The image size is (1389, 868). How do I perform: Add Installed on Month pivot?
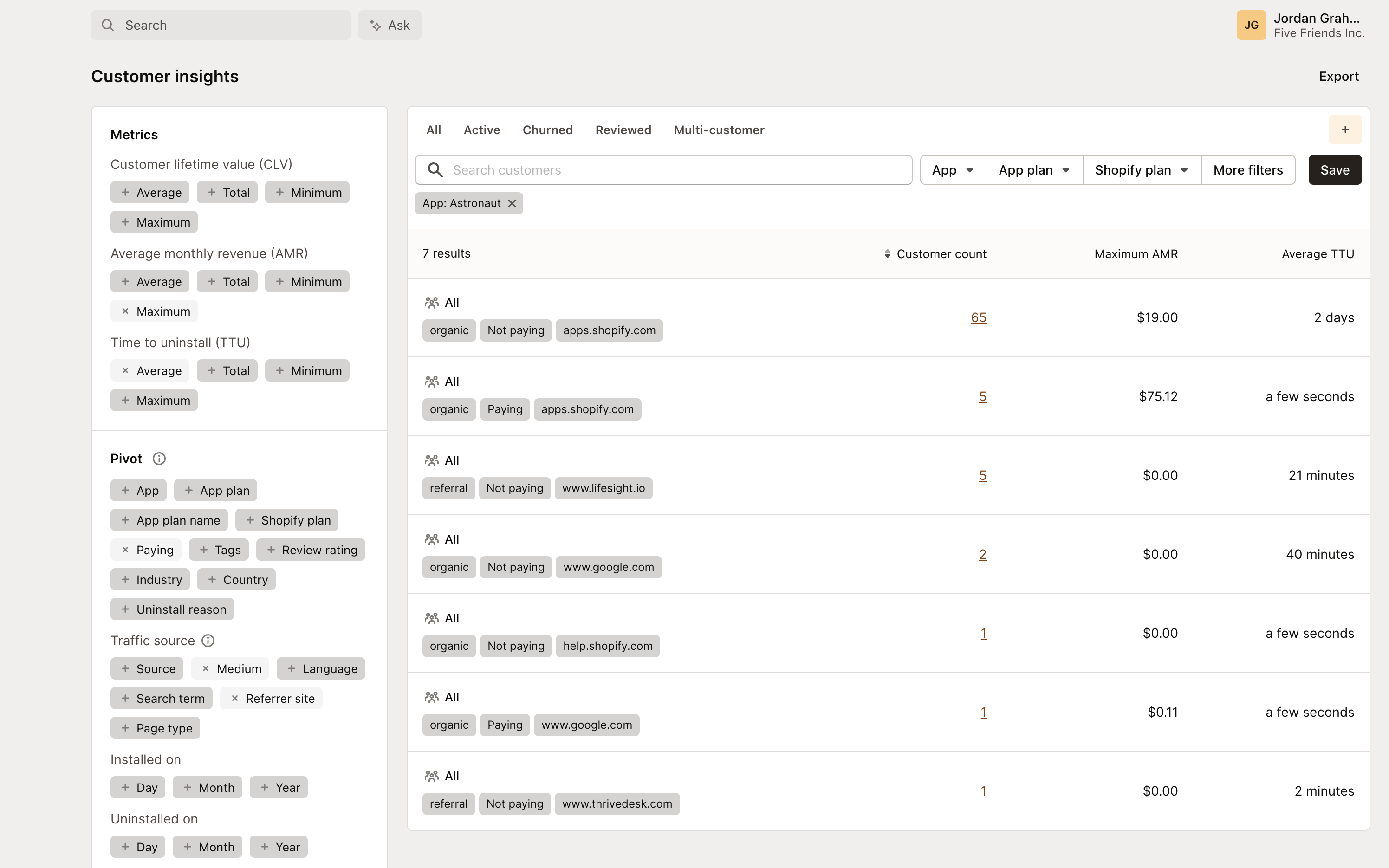[x=207, y=788]
